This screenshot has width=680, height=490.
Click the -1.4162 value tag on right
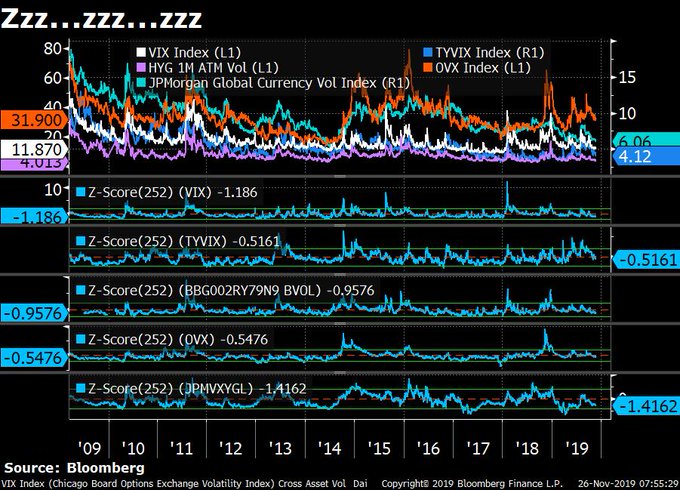pos(646,406)
